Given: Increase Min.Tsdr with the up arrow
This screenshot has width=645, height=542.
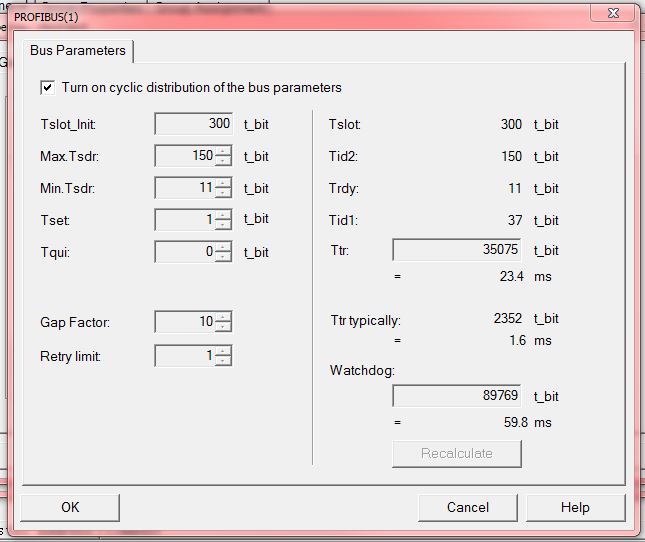Looking at the screenshot, I should (x=223, y=183).
